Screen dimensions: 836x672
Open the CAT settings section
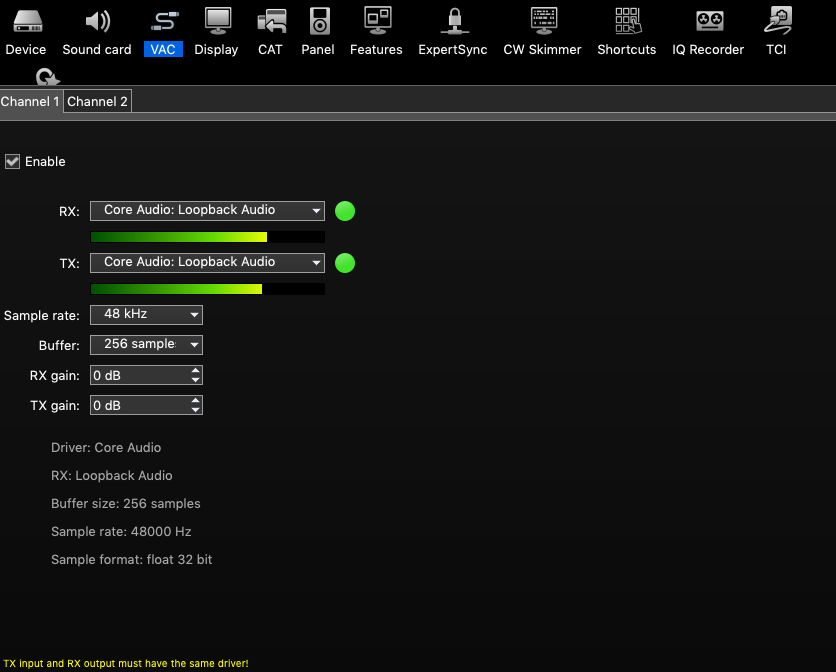coord(270,21)
